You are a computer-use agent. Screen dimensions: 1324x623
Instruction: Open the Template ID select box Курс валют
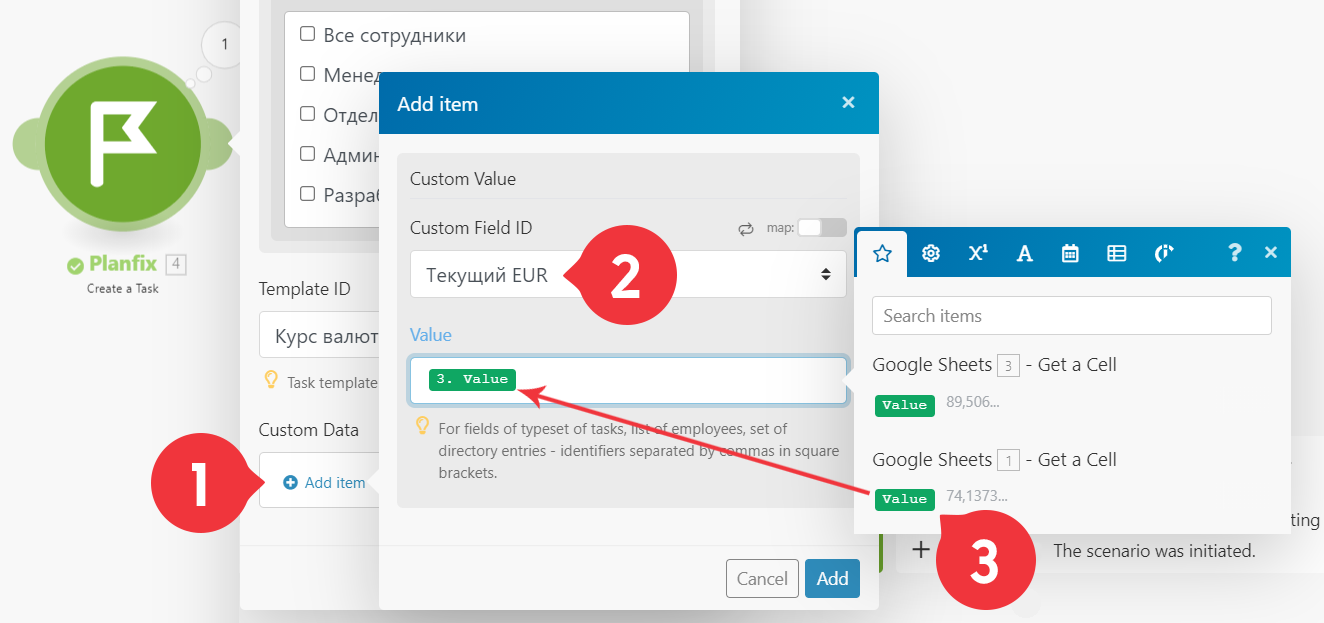coord(320,337)
